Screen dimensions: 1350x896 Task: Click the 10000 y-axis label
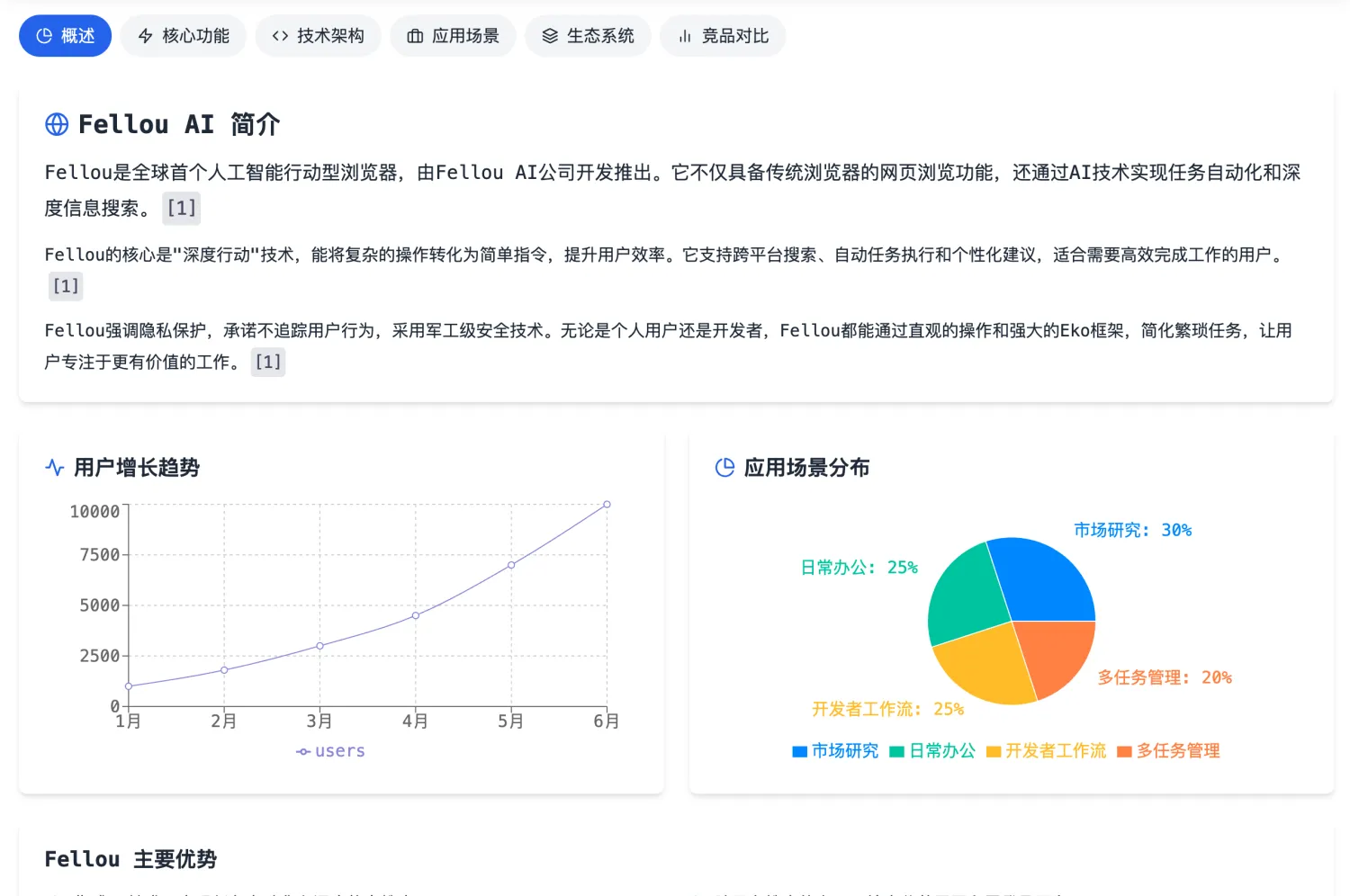pyautogui.click(x=94, y=511)
